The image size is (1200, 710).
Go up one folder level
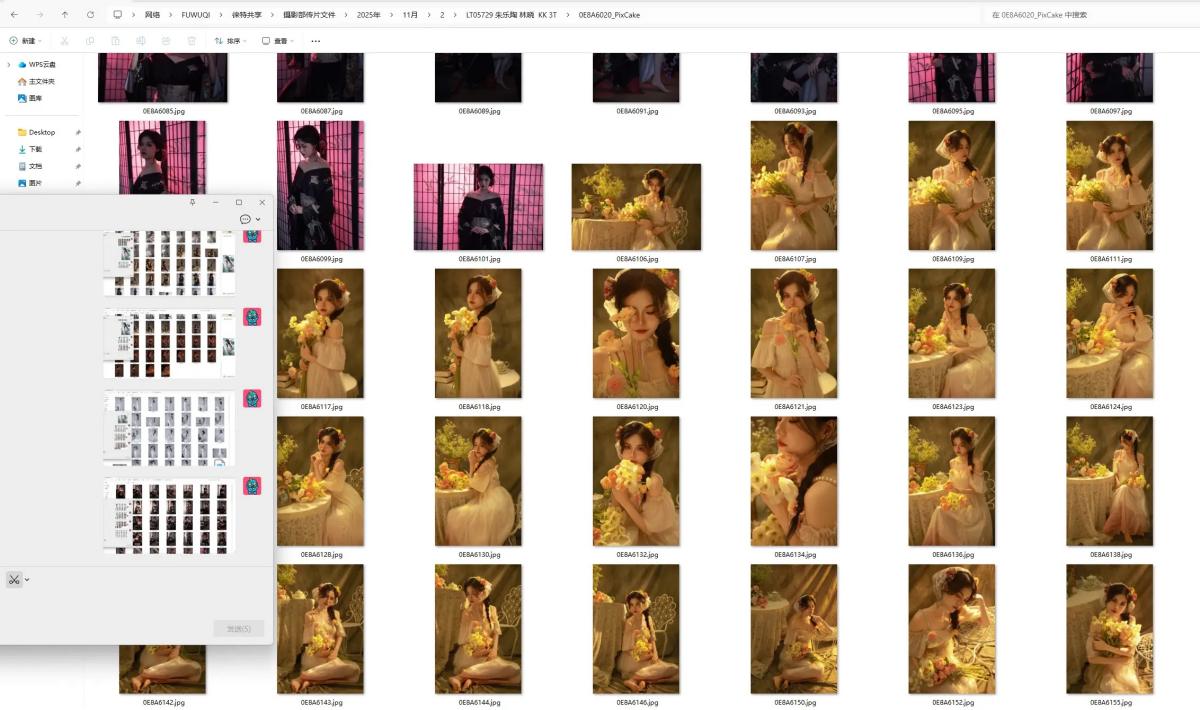65,15
